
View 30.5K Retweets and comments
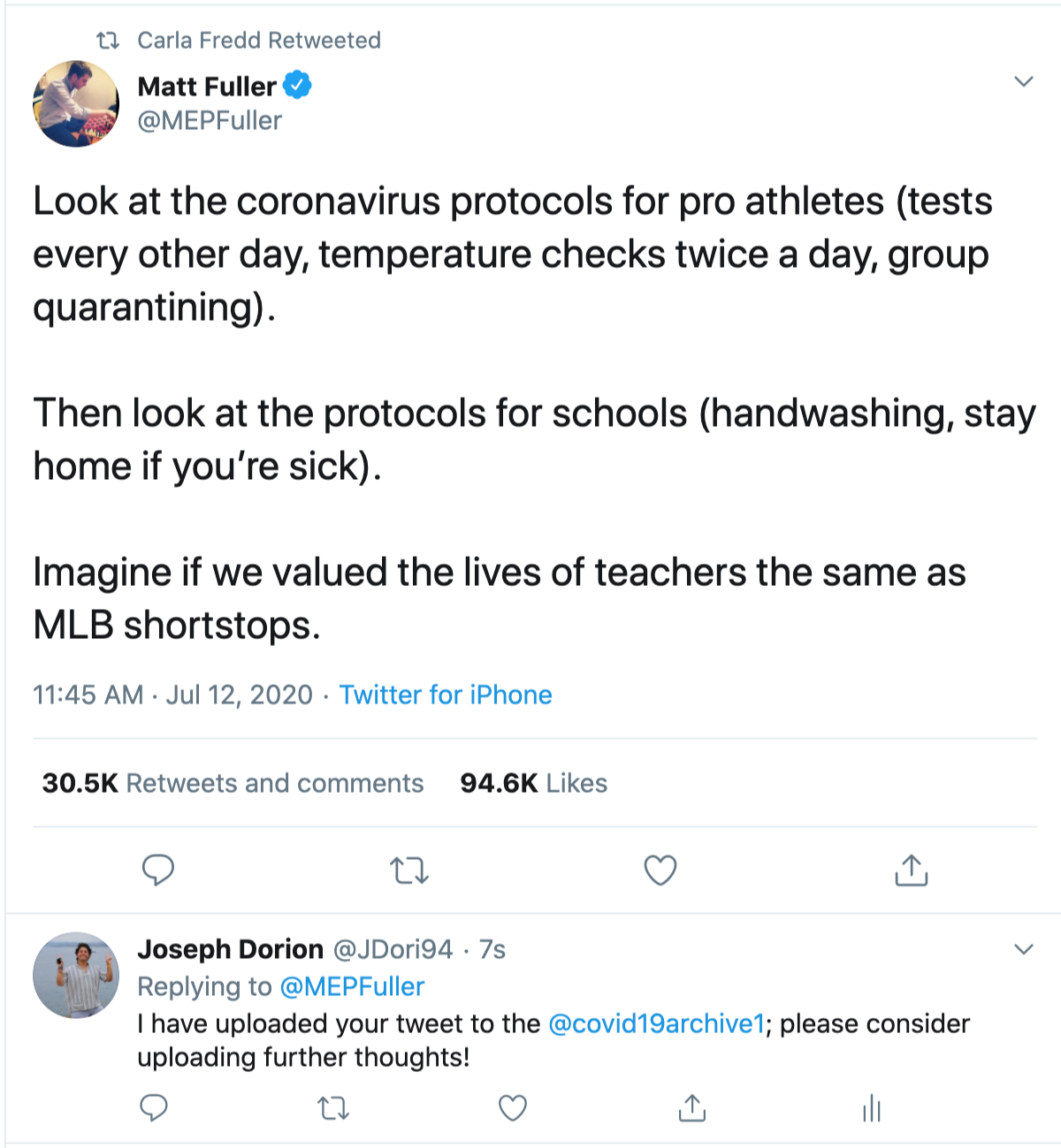(x=233, y=783)
